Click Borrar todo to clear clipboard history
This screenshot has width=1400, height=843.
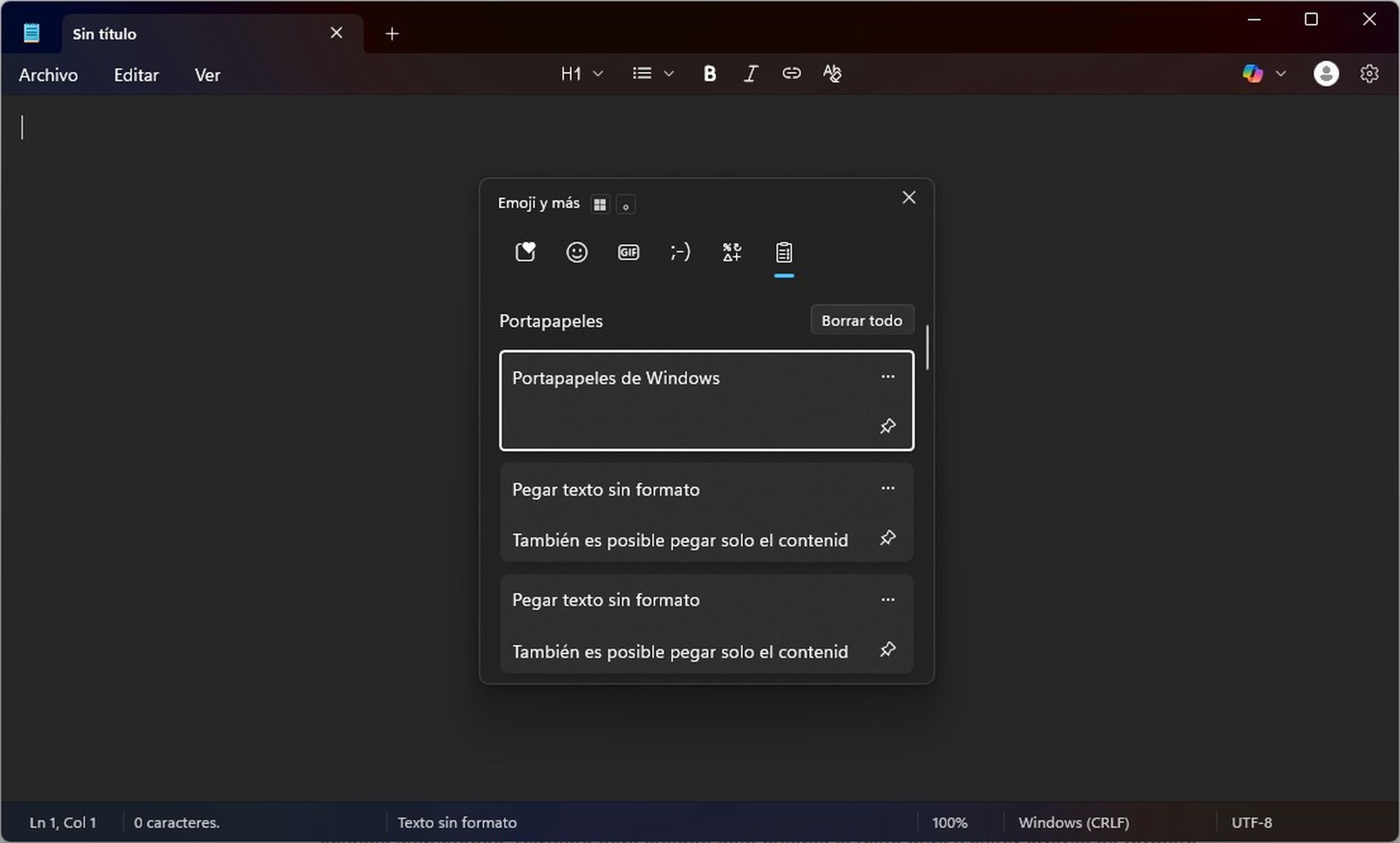point(862,320)
